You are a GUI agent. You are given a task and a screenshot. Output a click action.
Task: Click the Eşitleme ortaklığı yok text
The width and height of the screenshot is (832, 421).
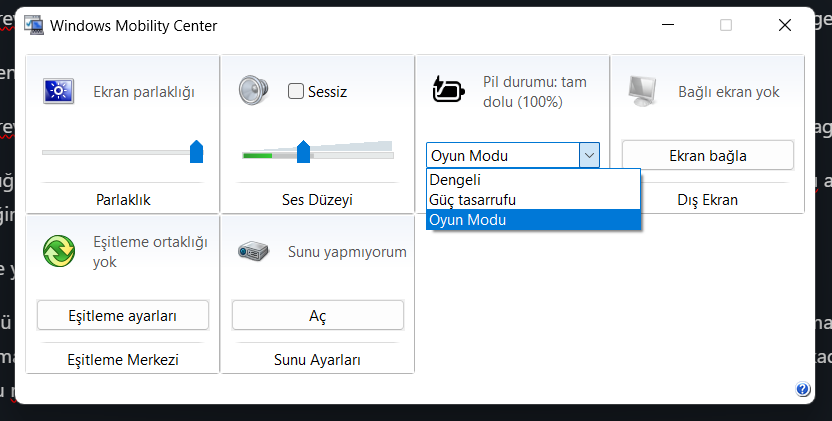pos(150,252)
